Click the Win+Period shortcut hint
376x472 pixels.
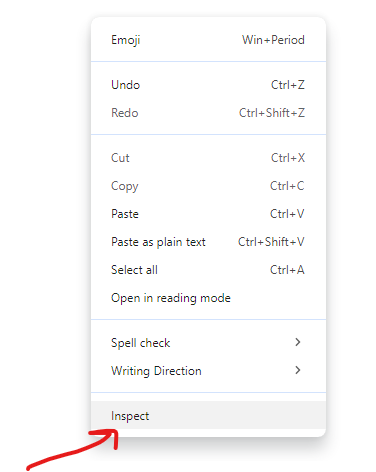[273, 40]
